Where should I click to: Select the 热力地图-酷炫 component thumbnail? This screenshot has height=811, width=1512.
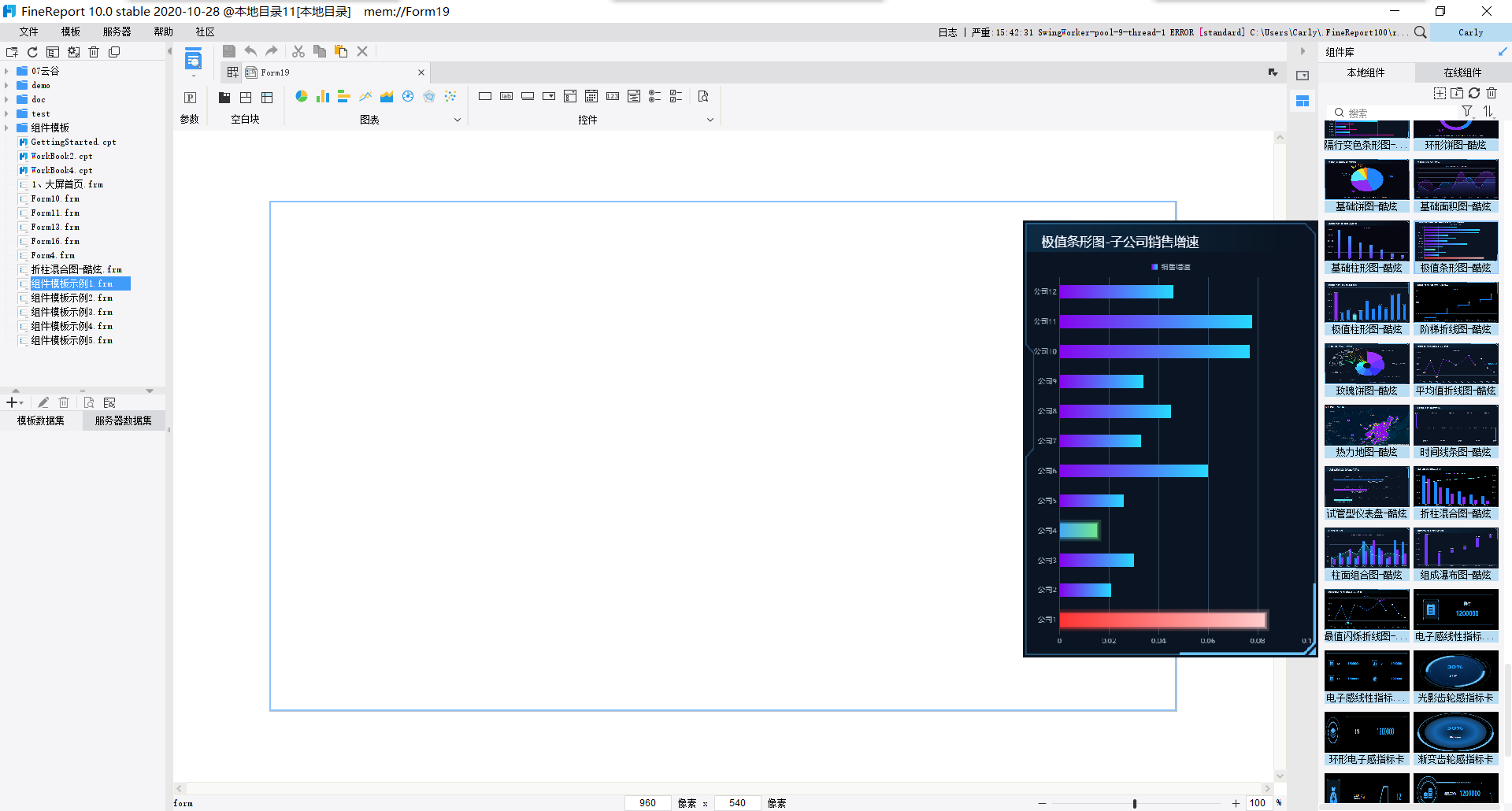1366,431
